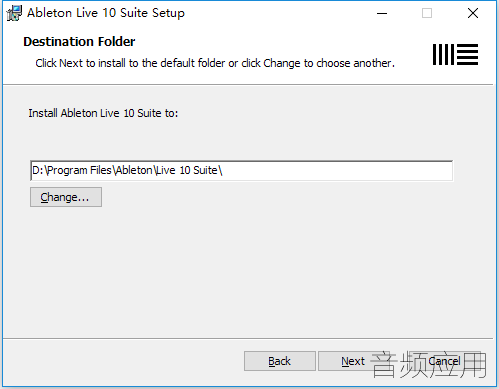The image size is (499, 389).
Task: Click the 'Ableton Live 10 Suite Setup' title bar
Action: point(106,13)
